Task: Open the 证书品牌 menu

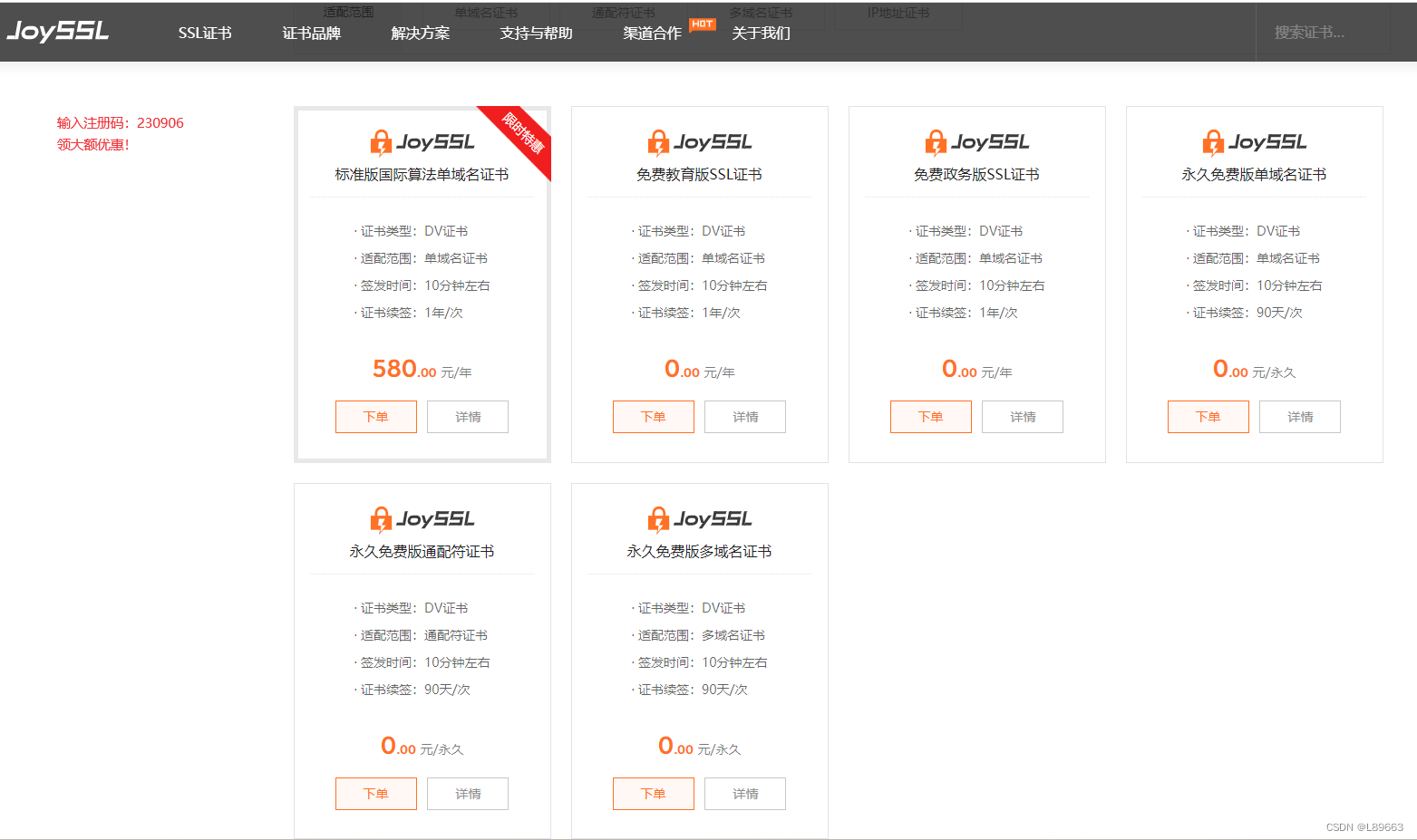Action: pos(311,33)
